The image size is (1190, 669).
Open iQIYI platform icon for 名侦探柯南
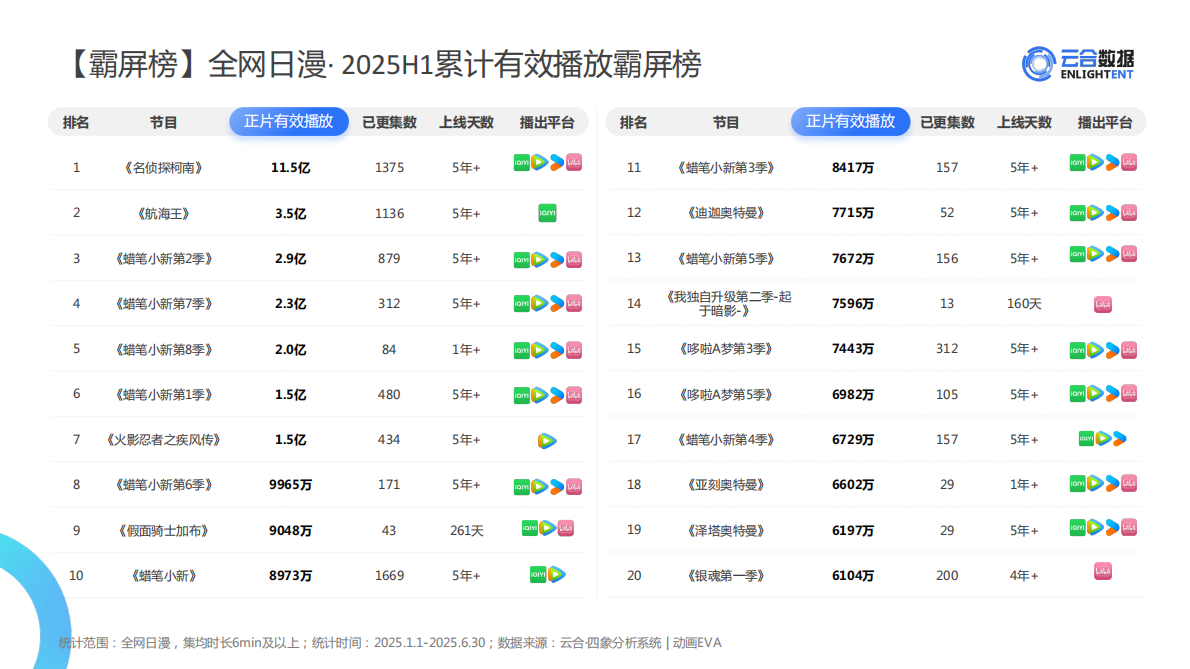(522, 162)
